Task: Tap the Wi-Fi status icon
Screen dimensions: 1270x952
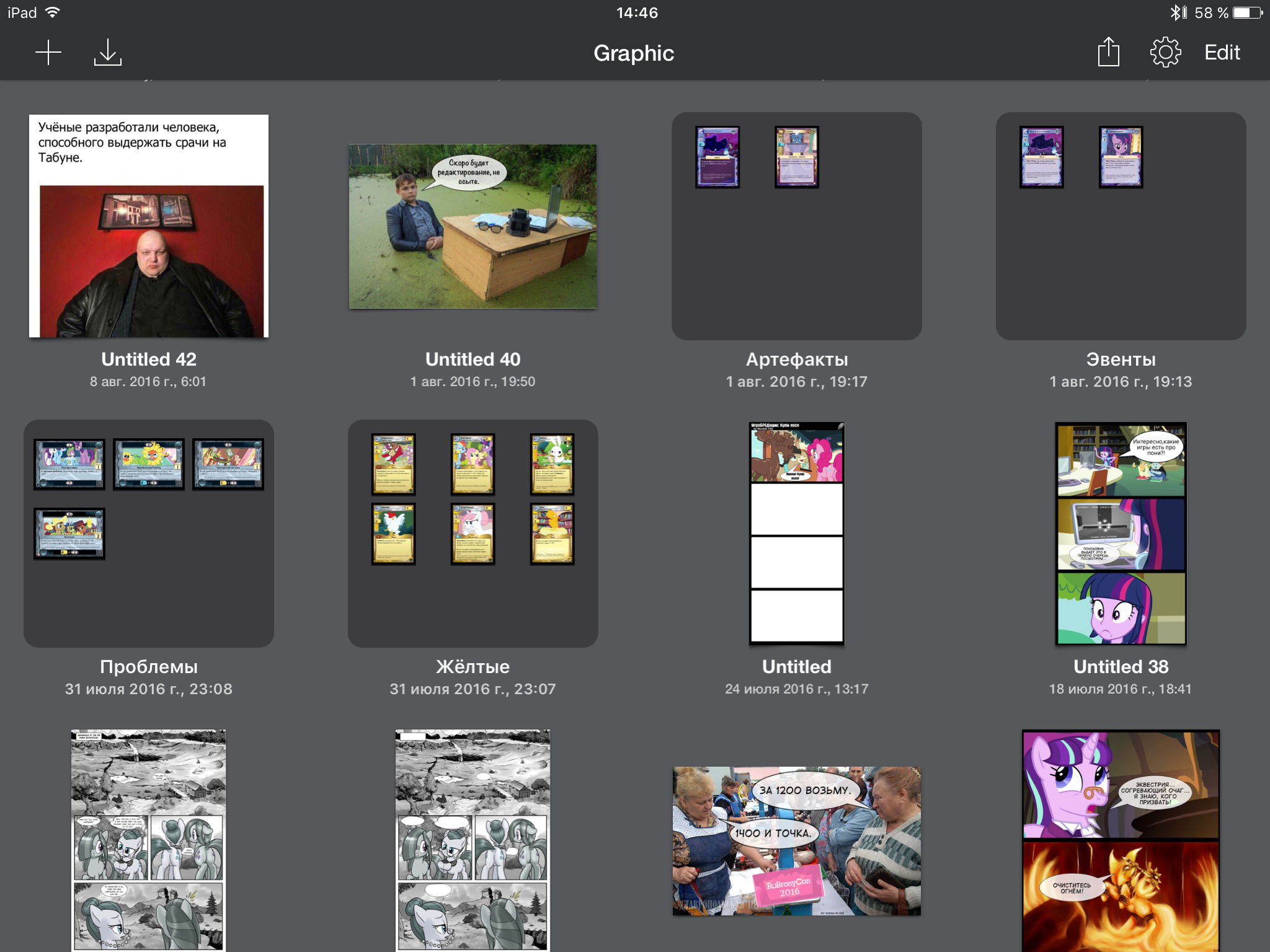Action: pyautogui.click(x=53, y=12)
